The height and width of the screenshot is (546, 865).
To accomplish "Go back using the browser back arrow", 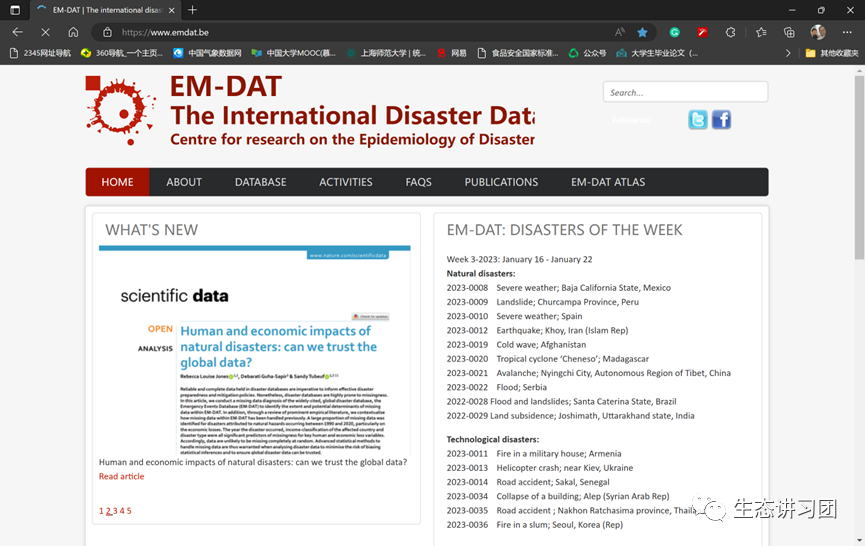I will coord(17,32).
